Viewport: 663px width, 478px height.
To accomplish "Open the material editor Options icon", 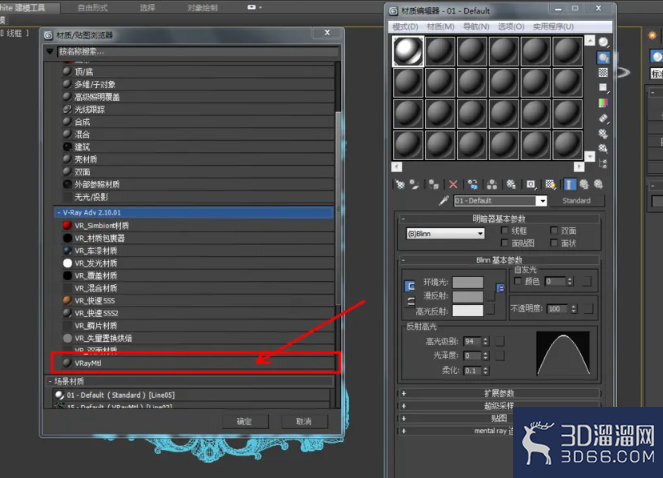I will pos(603,134).
